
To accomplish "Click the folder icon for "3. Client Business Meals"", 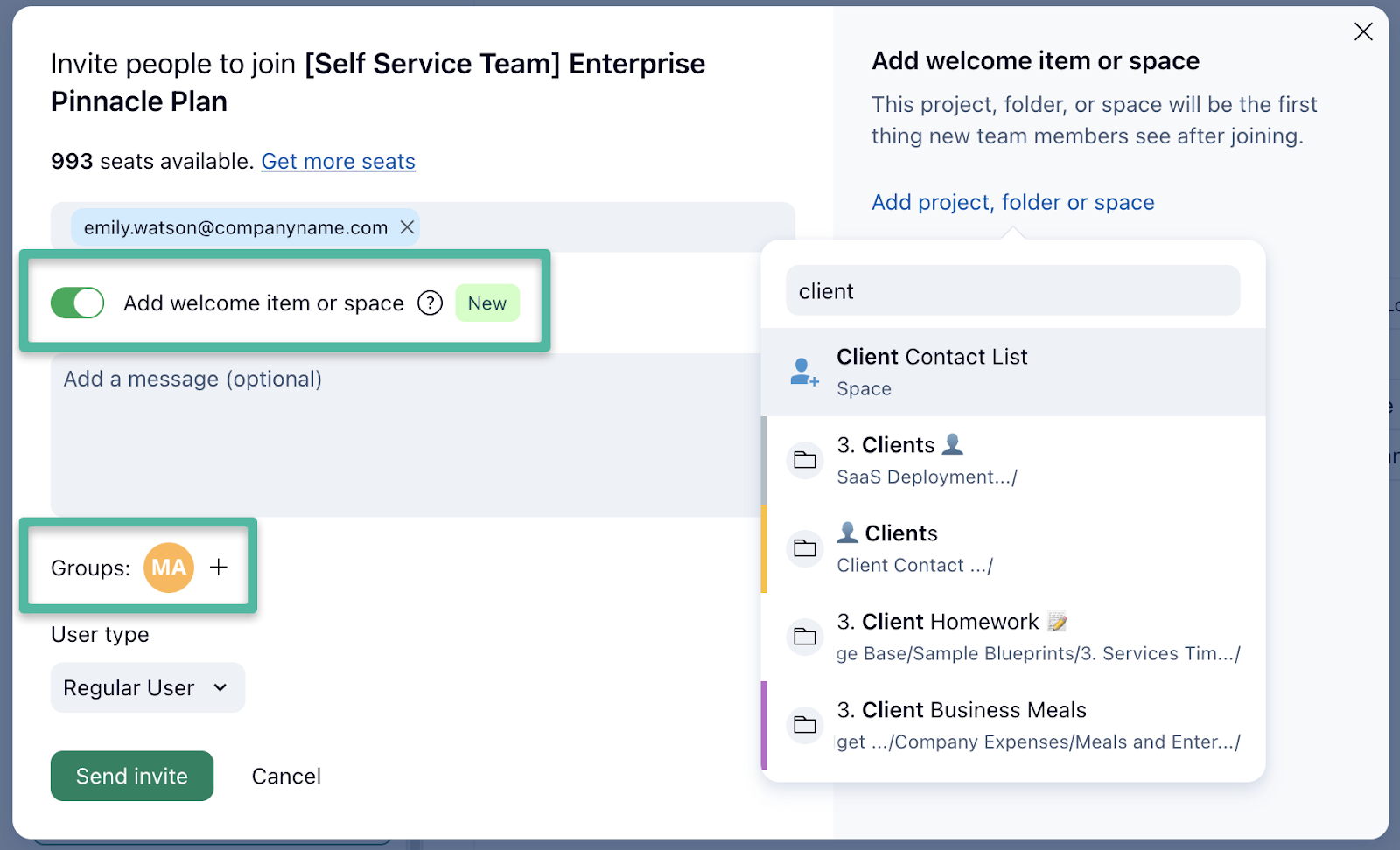I will coord(804,724).
